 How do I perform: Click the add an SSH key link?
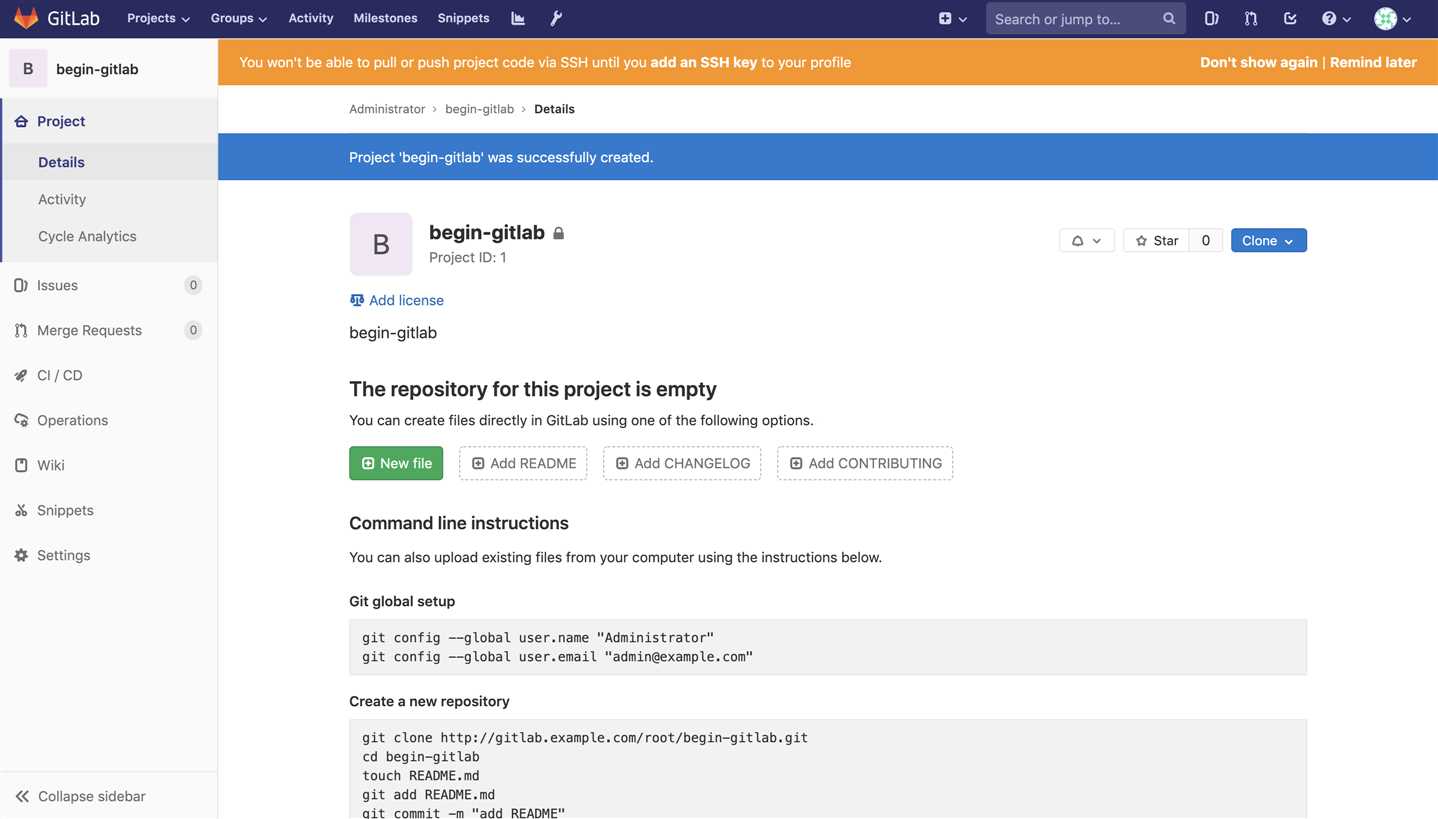pos(703,62)
